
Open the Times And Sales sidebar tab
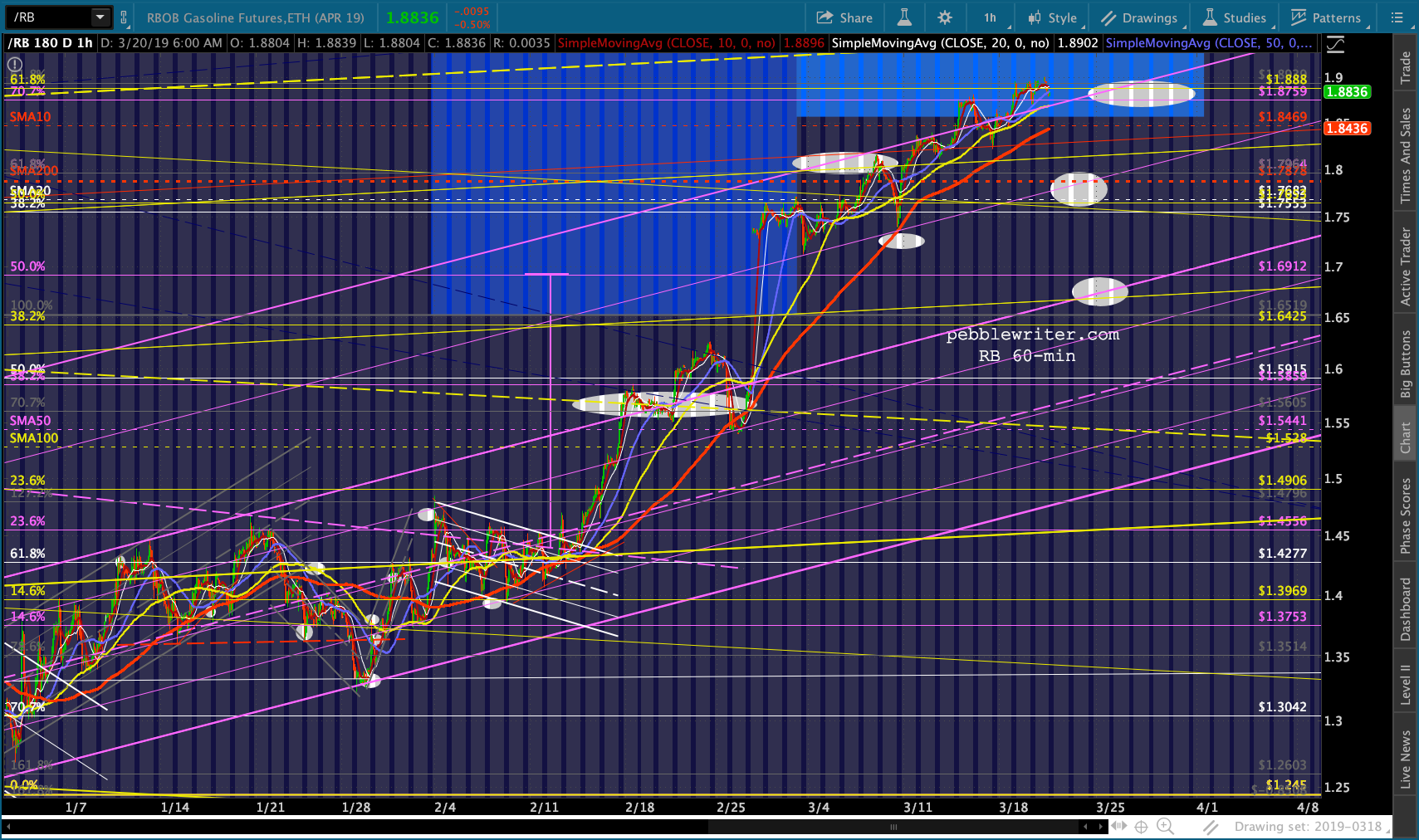1406,156
